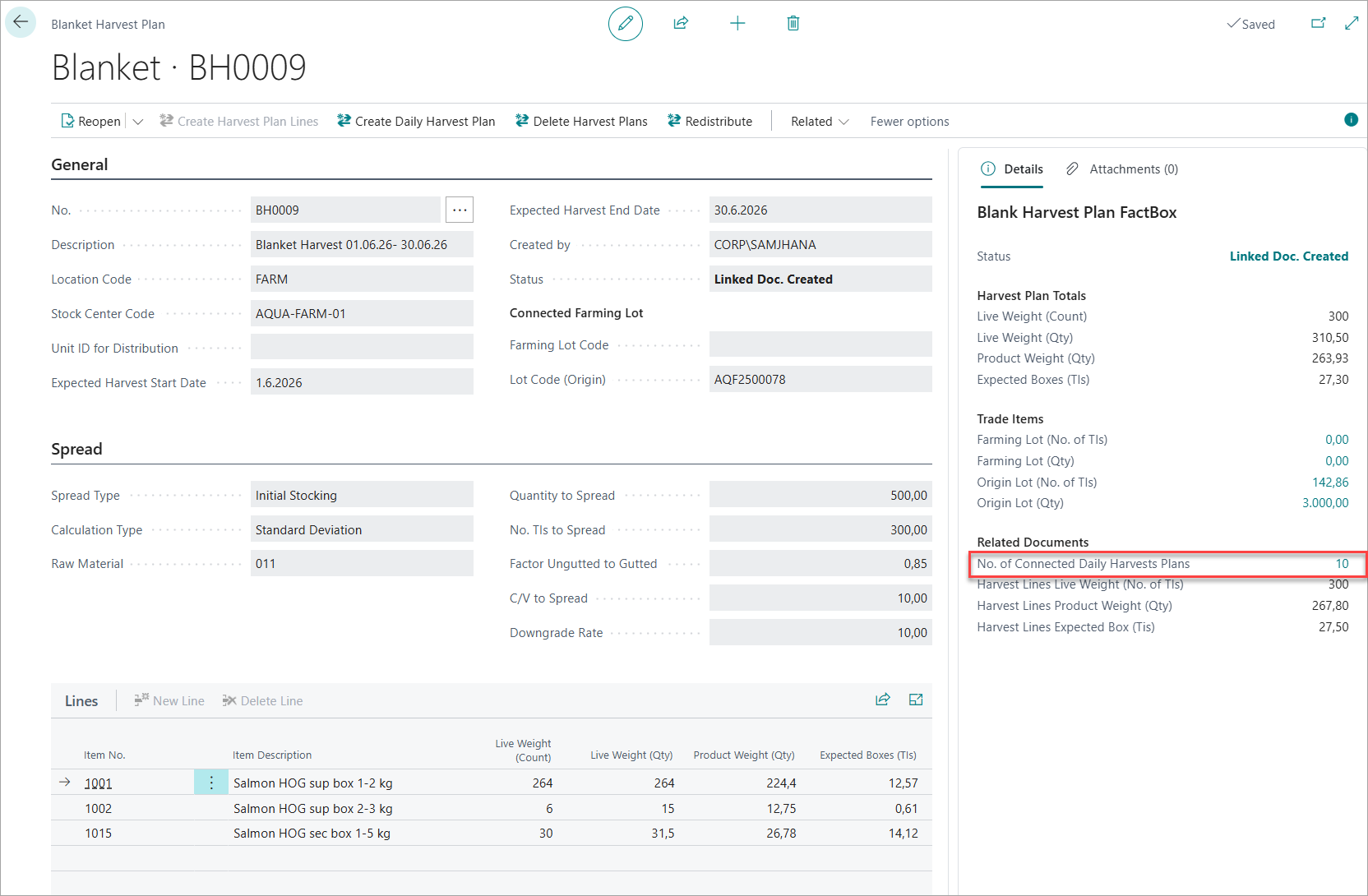Click item number 1001 cell
The width and height of the screenshot is (1368, 896).
coord(99,783)
